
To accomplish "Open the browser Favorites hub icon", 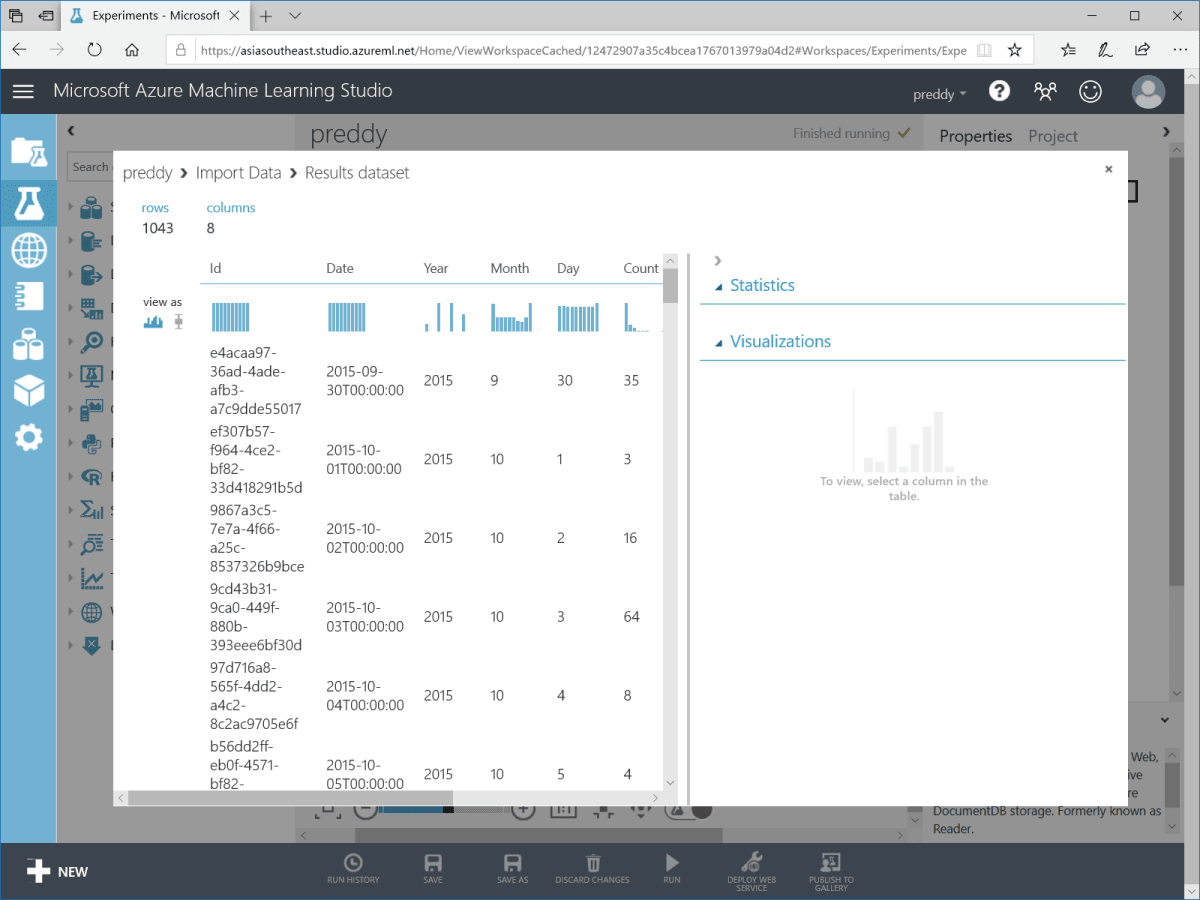I will point(1068,50).
